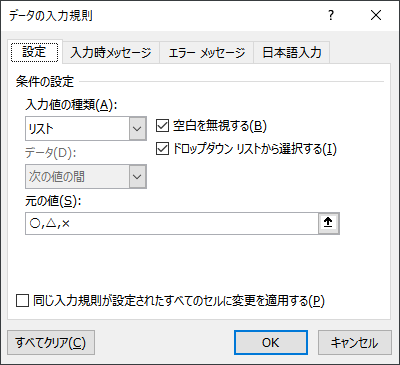The image size is (400, 365).
Task: Uncheck ドロップダウン リストから選択する option
Action: point(162,149)
